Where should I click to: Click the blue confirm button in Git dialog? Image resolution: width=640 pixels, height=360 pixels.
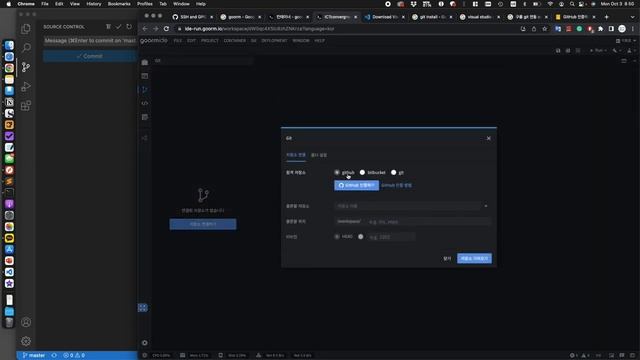474,258
